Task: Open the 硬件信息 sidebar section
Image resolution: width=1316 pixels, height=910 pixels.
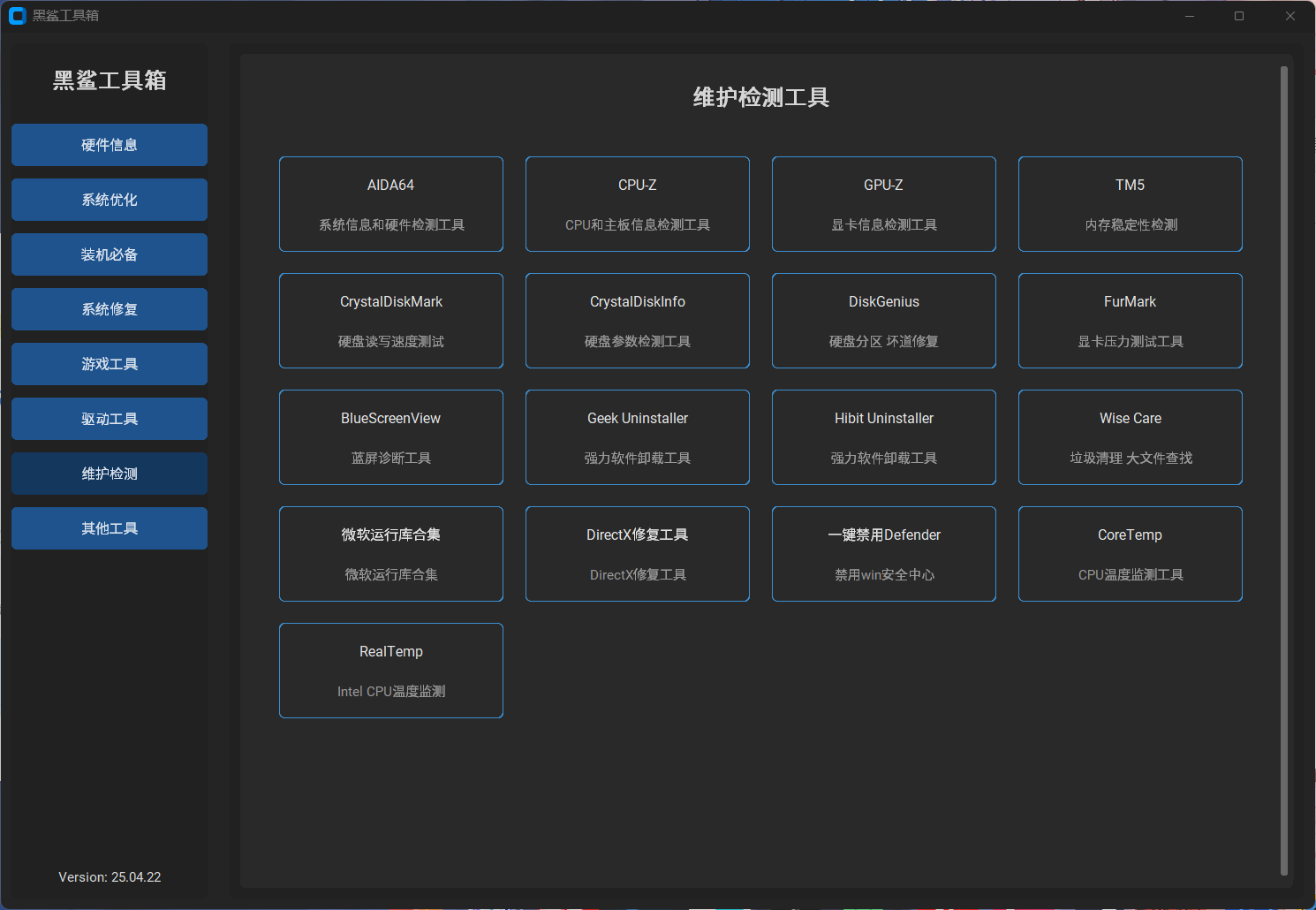Action: (110, 145)
